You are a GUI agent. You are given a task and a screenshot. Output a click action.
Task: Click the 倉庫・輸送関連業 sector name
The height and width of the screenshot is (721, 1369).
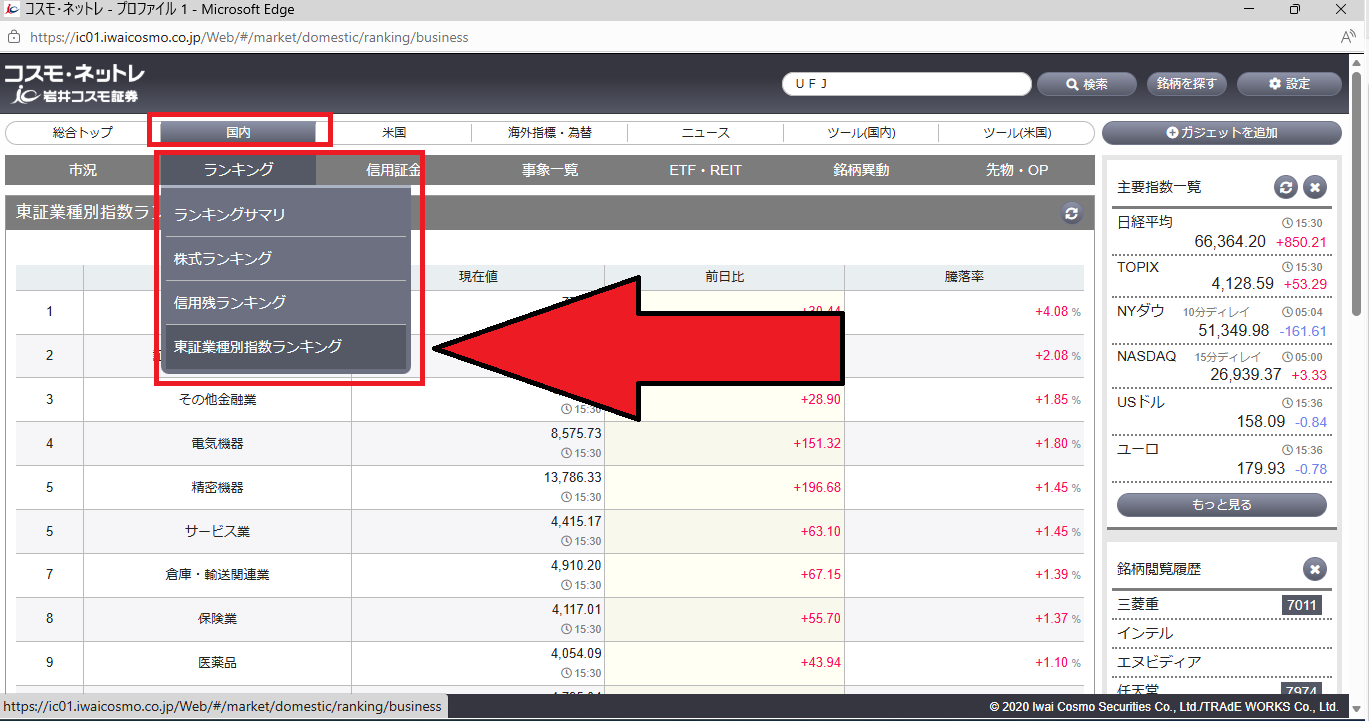pos(217,575)
